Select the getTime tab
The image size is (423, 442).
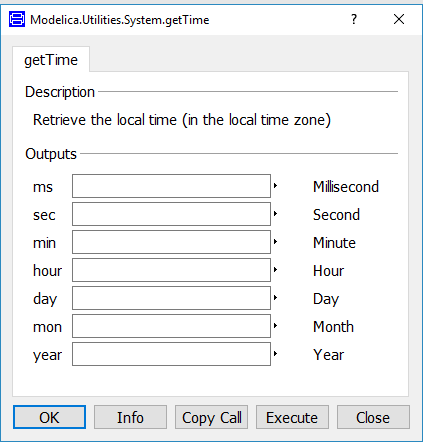click(51, 60)
